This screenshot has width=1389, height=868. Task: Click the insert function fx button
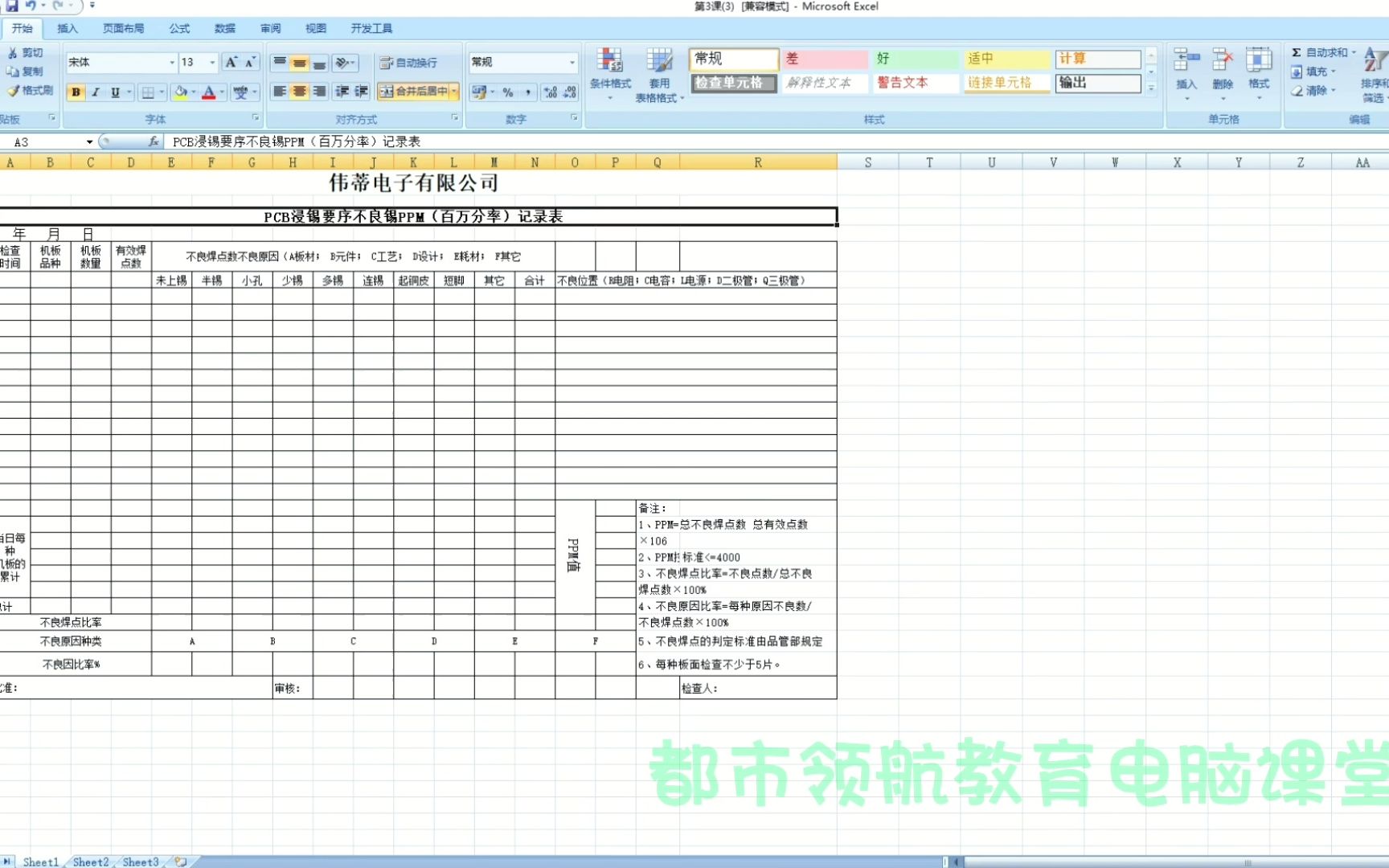[154, 141]
